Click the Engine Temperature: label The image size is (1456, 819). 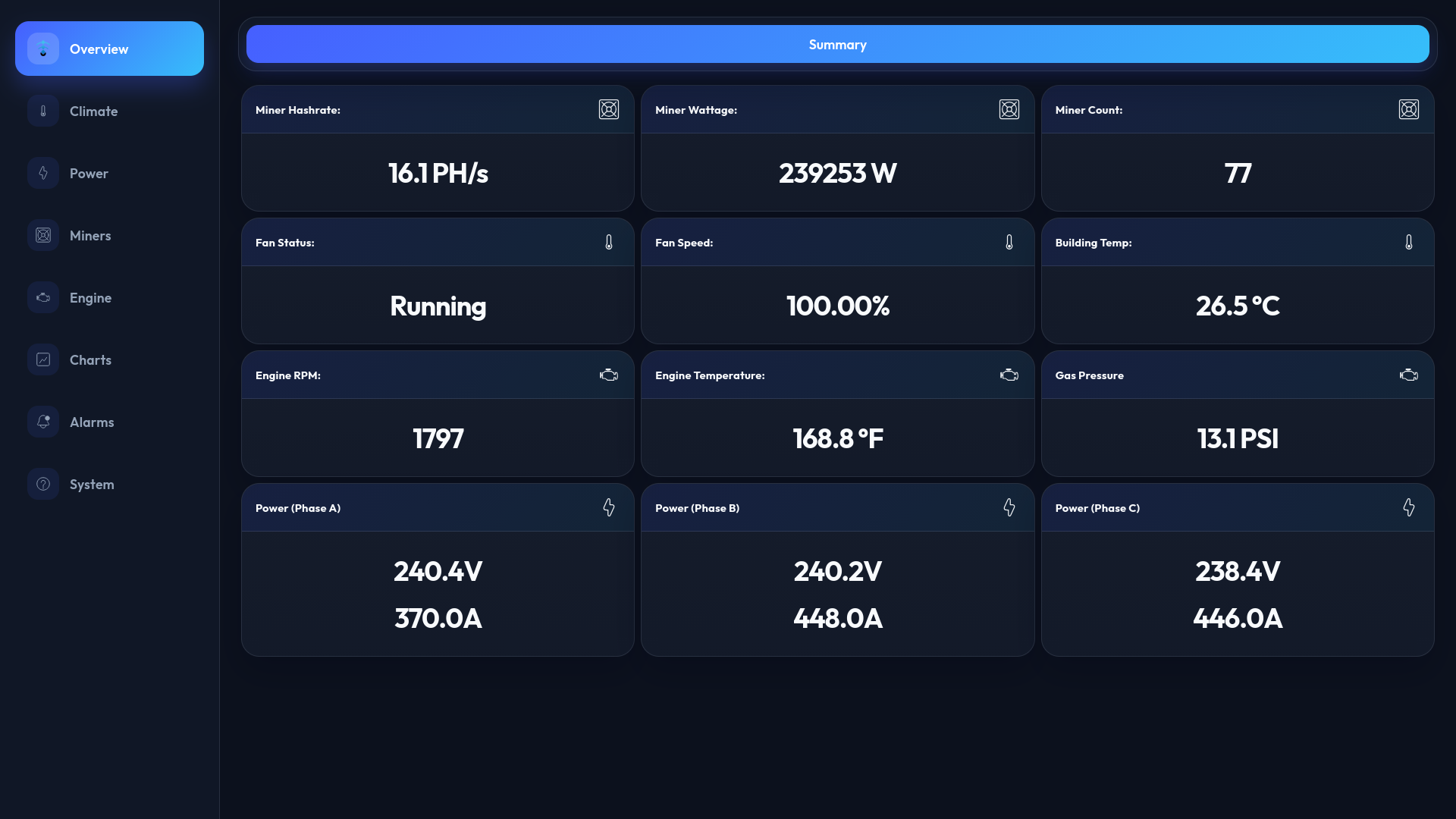tap(710, 375)
